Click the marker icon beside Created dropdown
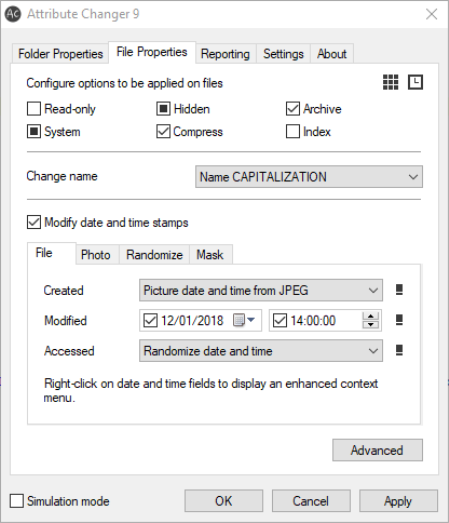 point(399,290)
